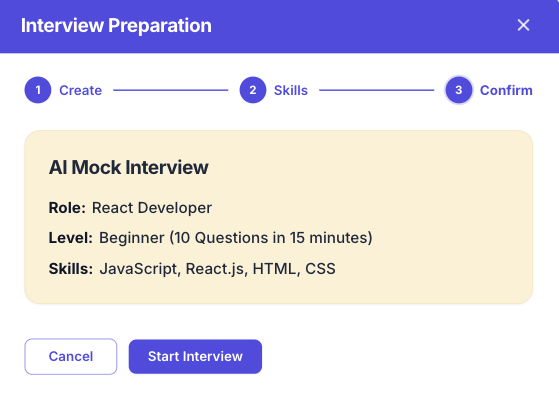Select step 3 circle
The image size is (559, 393).
coord(459,90)
